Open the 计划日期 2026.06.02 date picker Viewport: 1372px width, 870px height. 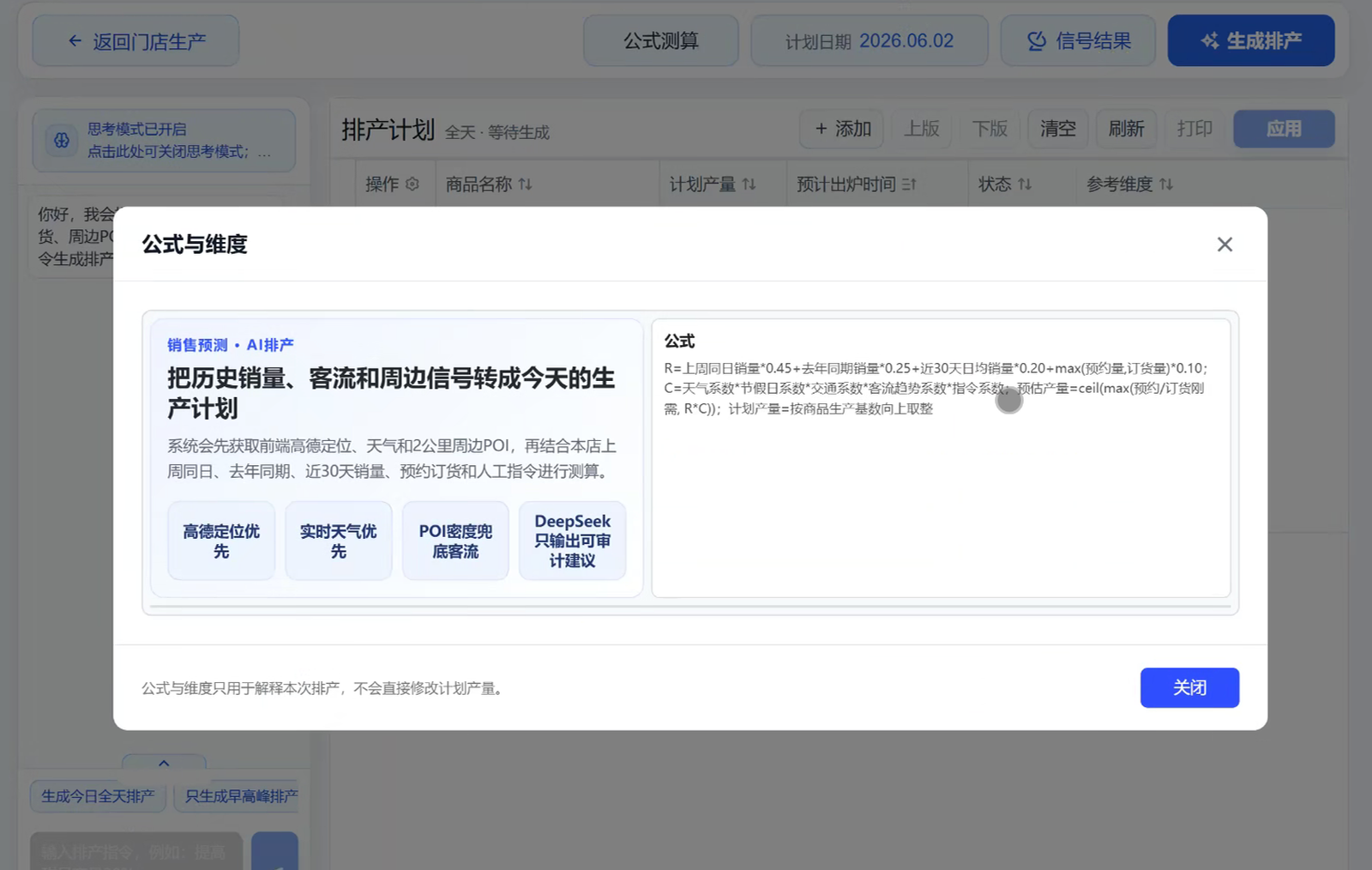(870, 40)
